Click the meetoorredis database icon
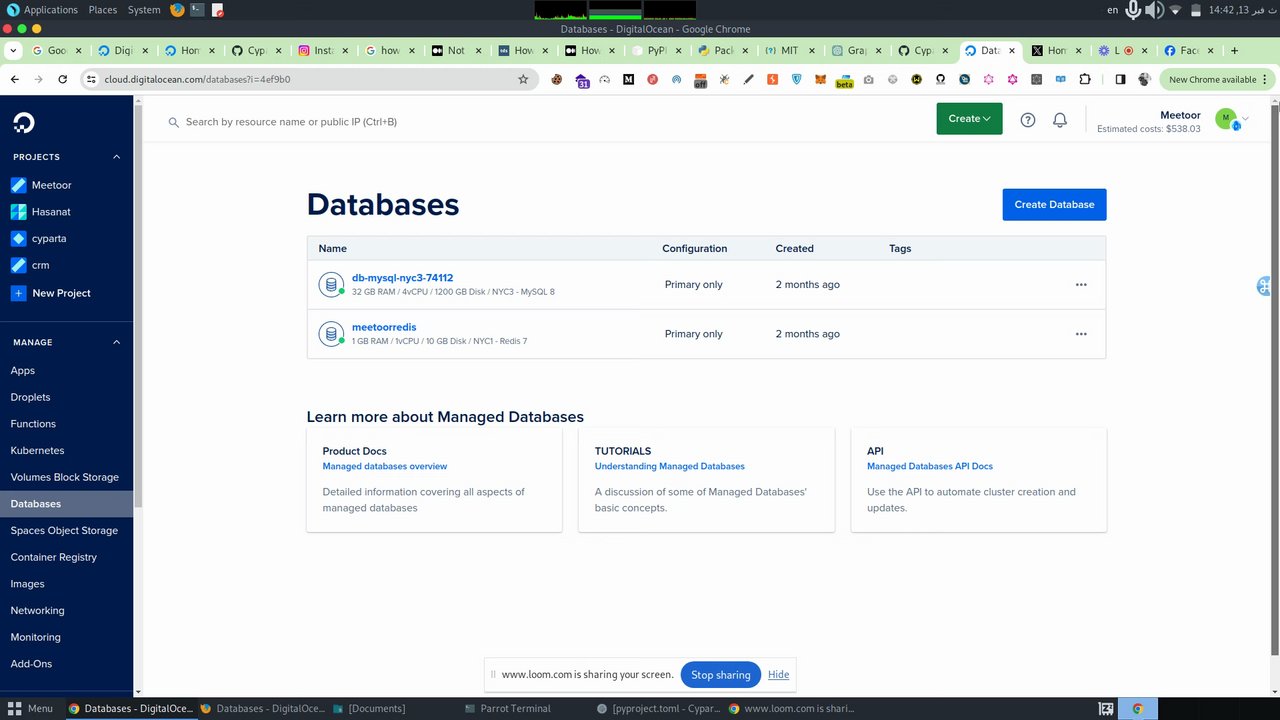 coord(331,334)
